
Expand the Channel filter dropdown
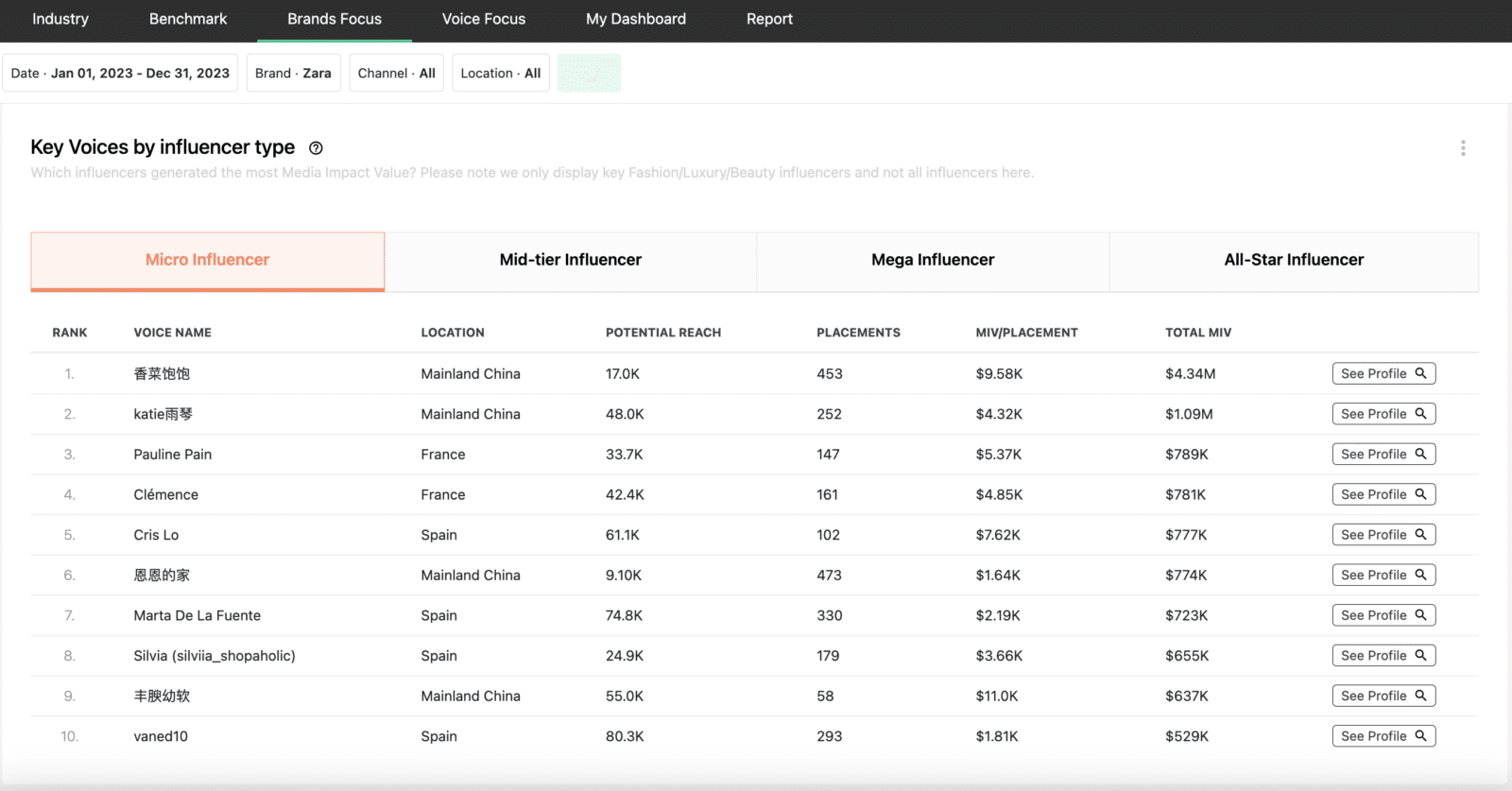(396, 73)
